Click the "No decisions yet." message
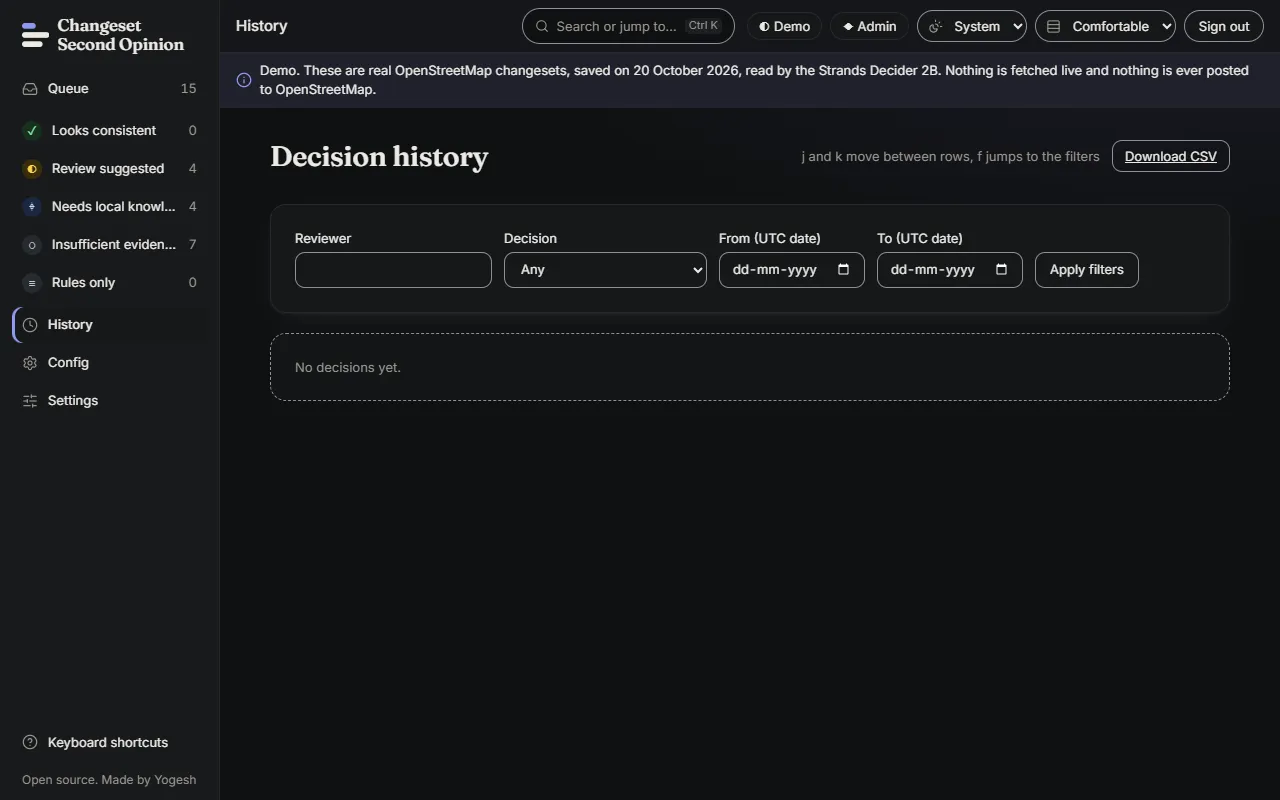The image size is (1280, 800). (x=348, y=368)
